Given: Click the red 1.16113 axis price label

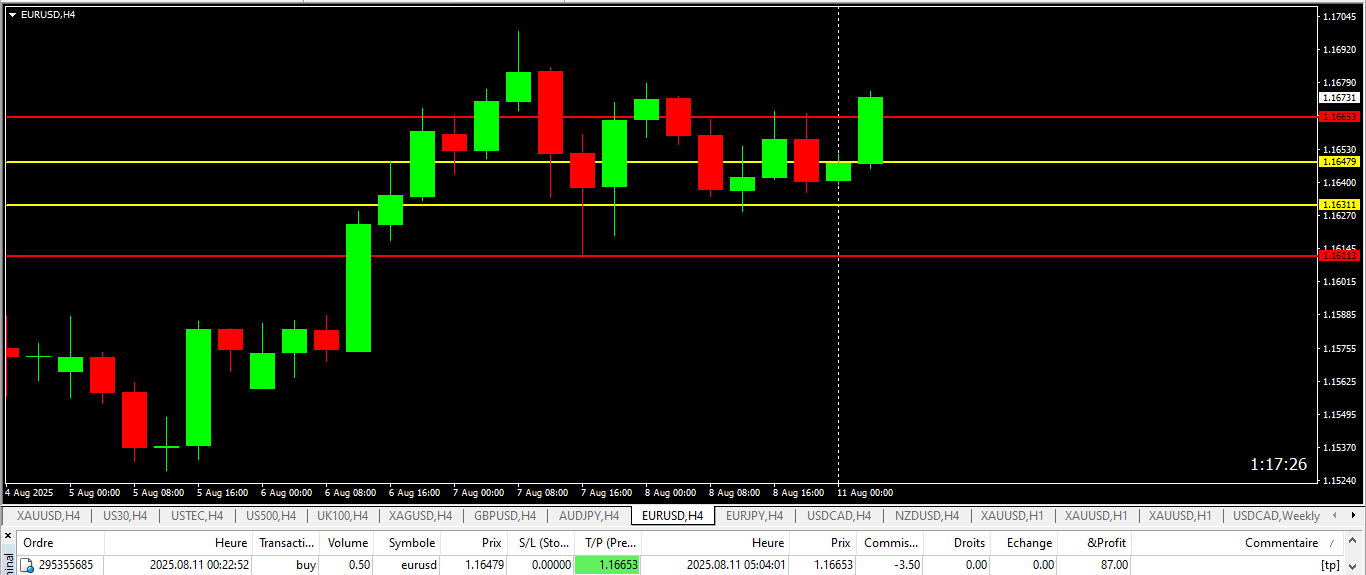Looking at the screenshot, I should [x=1339, y=255].
